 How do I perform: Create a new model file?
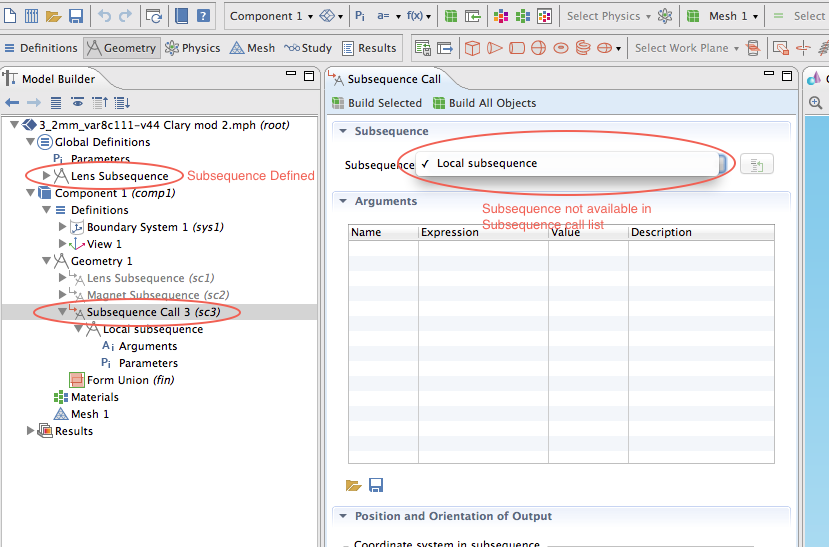(10, 16)
